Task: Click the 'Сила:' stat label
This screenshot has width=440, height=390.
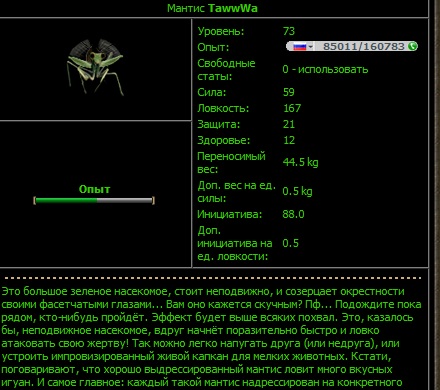Action: [x=212, y=92]
